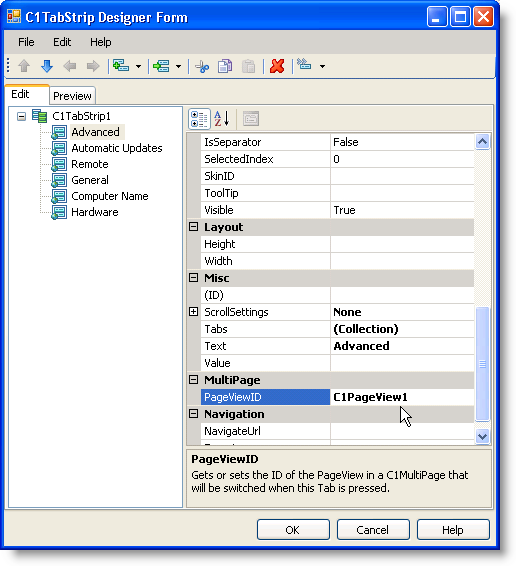Click the Property Pages icon

(x=251, y=119)
